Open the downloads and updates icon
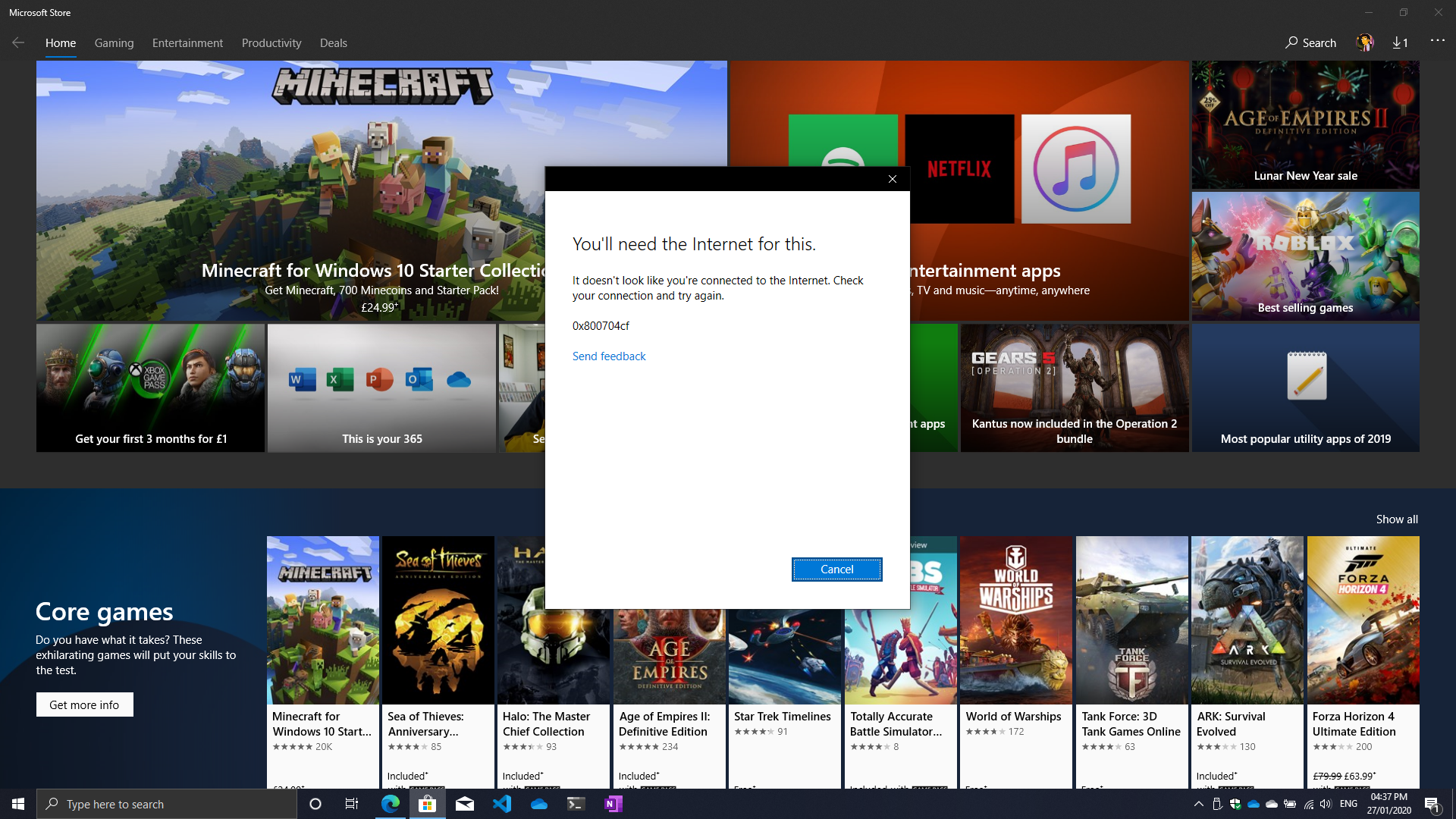Viewport: 1456px width, 819px height. (x=1401, y=43)
